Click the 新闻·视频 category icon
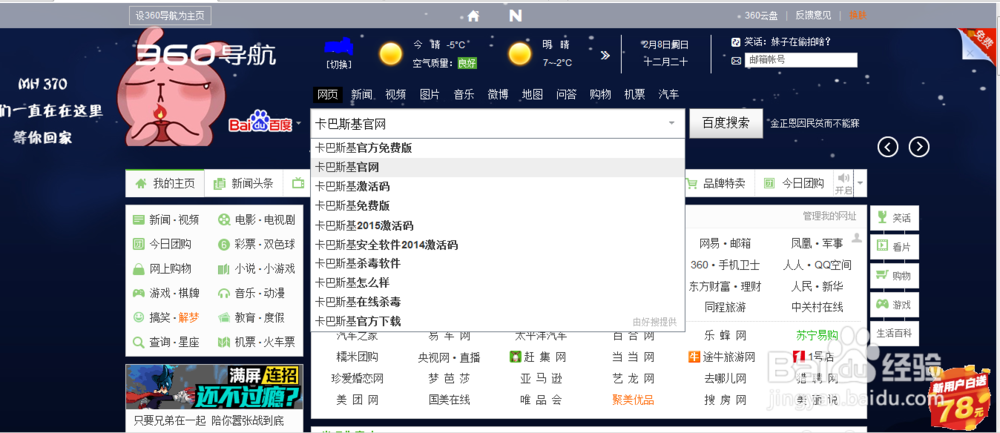 [x=138, y=220]
